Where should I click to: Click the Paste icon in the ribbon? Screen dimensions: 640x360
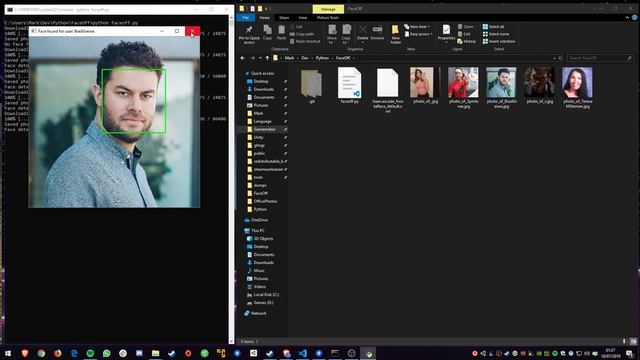pyautogui.click(x=281, y=32)
